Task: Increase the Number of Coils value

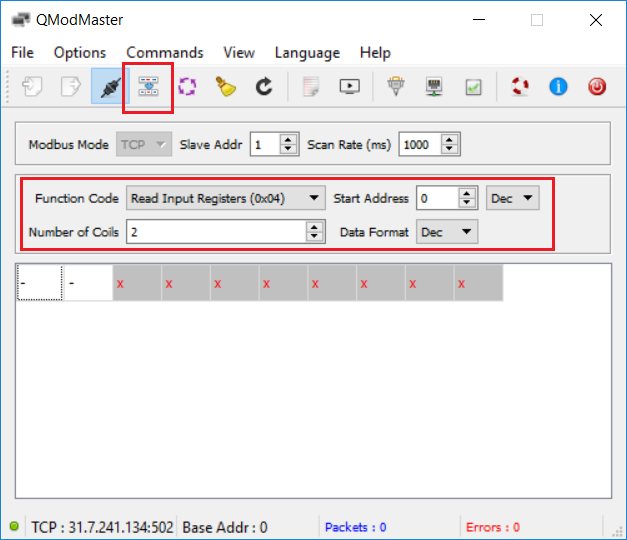Action: [x=314, y=227]
